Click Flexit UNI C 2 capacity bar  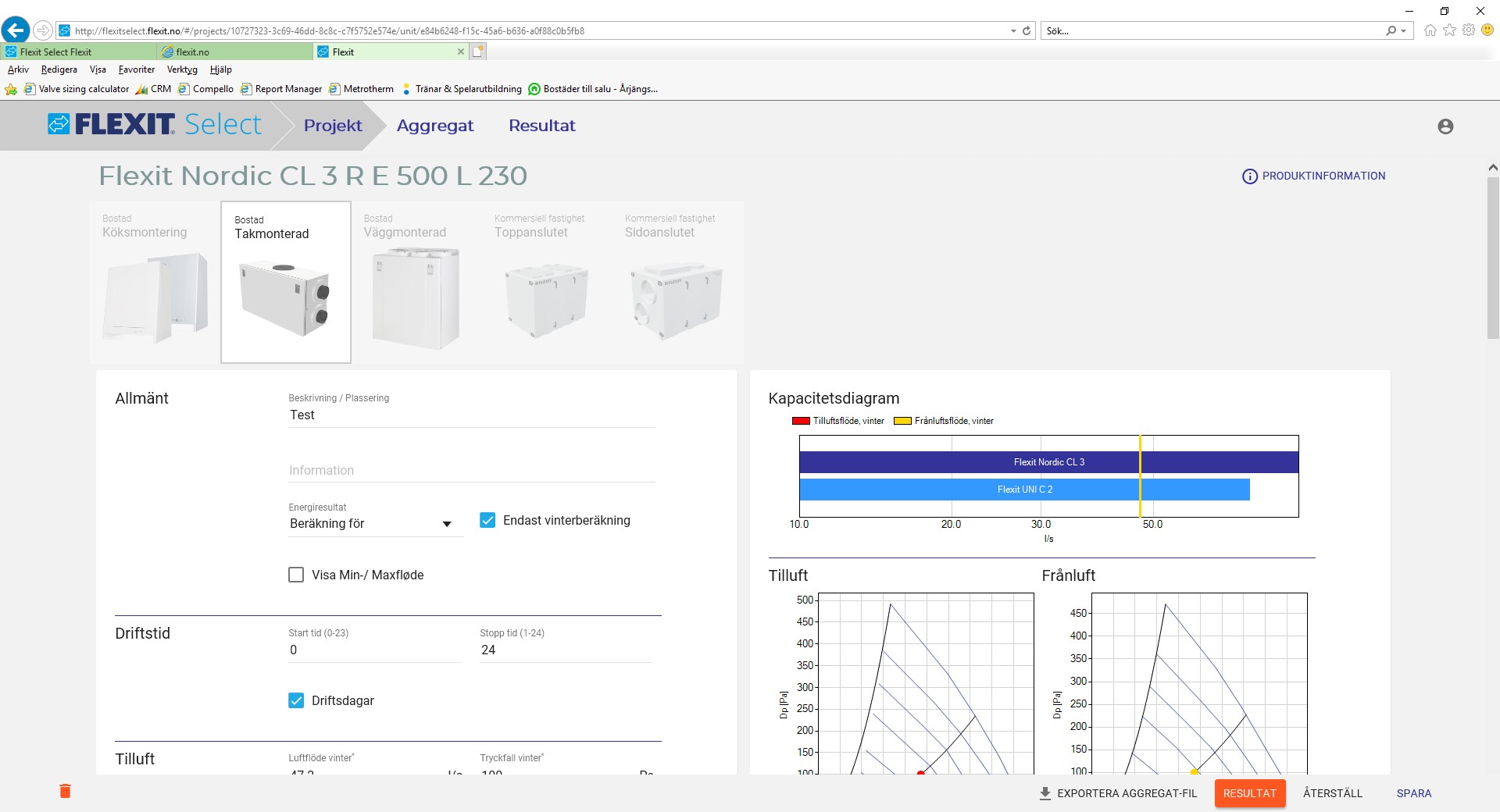(x=1024, y=490)
